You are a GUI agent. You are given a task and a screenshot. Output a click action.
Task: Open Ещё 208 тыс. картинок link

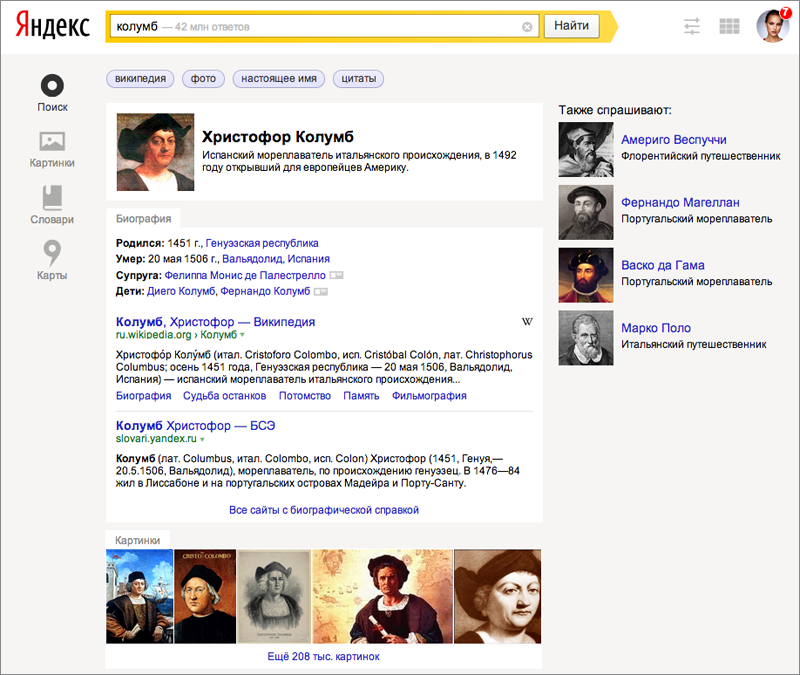pyautogui.click(x=323, y=657)
